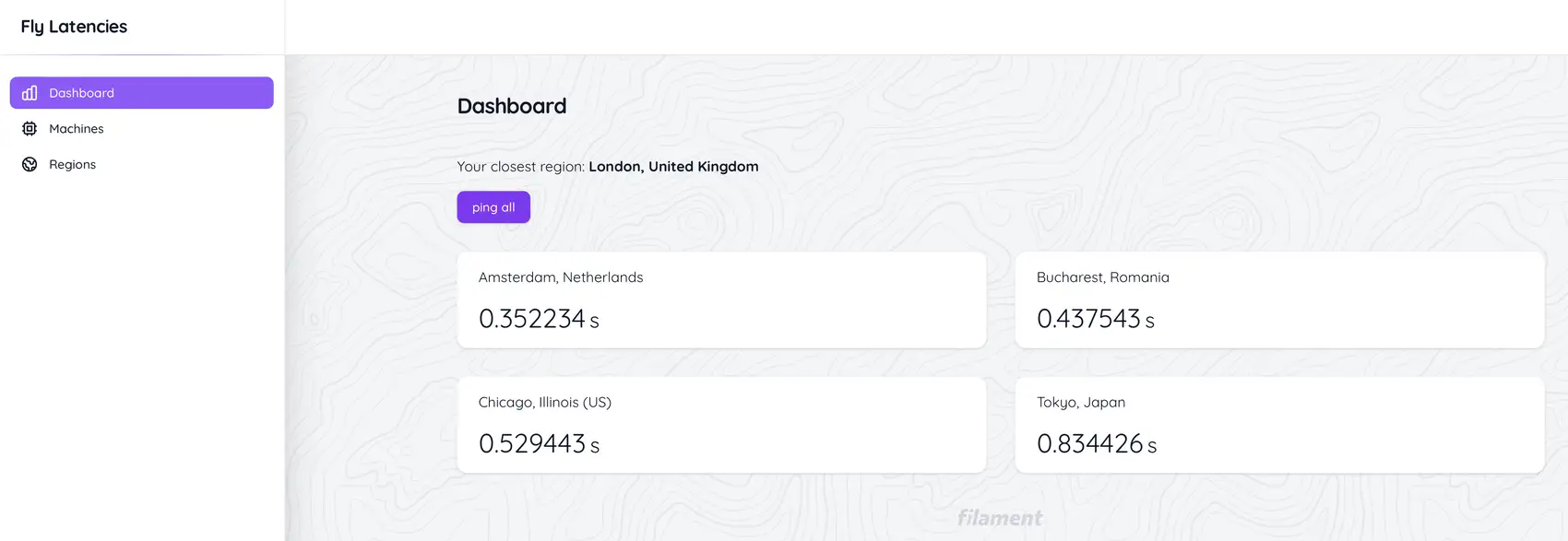Click the Fly Latencies brand title
The width and height of the screenshot is (1568, 541).
[74, 27]
